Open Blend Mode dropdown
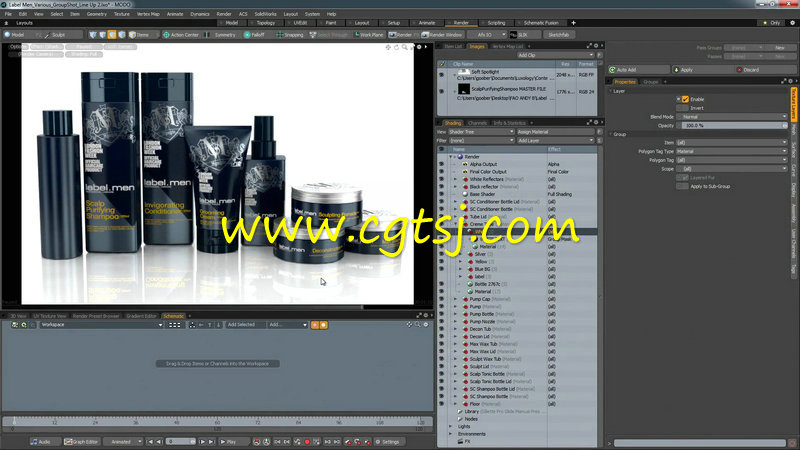800x450 pixels. 732,117
